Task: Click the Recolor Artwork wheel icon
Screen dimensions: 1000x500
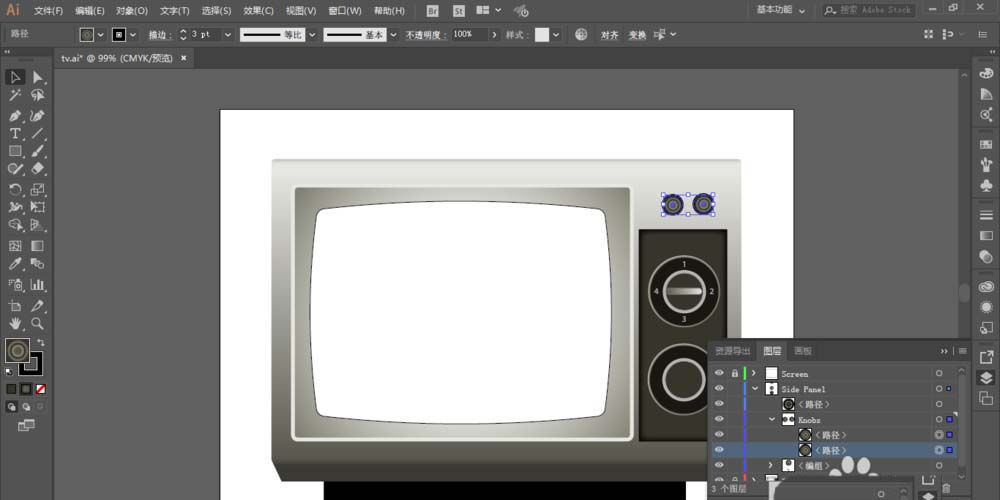Action: point(581,34)
